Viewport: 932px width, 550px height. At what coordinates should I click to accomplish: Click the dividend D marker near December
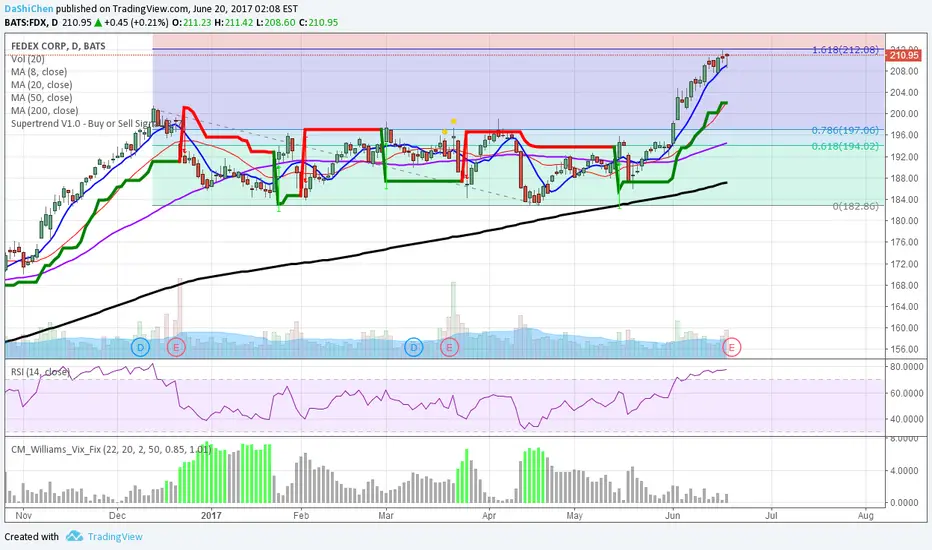pos(140,347)
